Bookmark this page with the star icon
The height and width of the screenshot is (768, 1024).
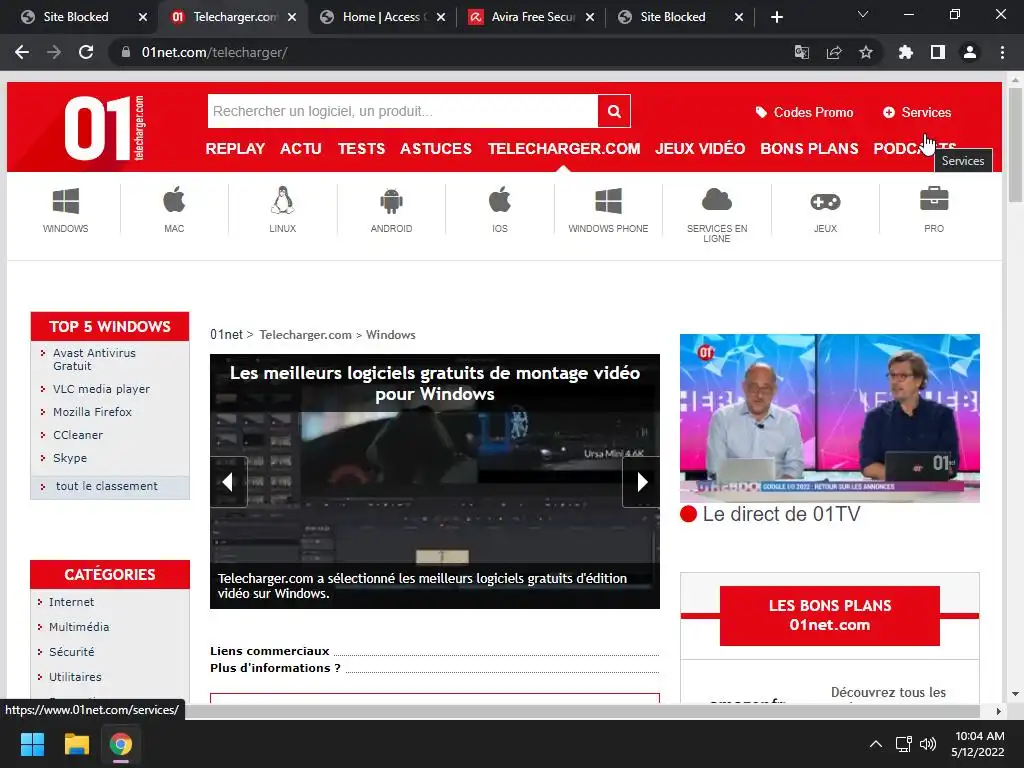coord(865,52)
